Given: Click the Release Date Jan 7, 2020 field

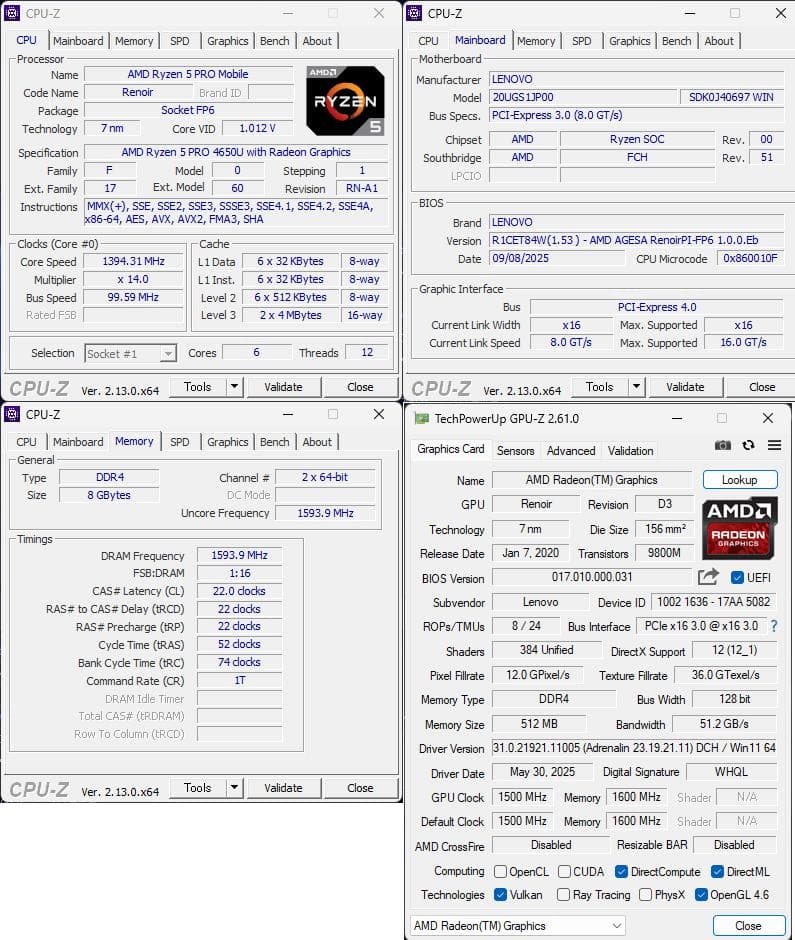Looking at the screenshot, I should [531, 553].
